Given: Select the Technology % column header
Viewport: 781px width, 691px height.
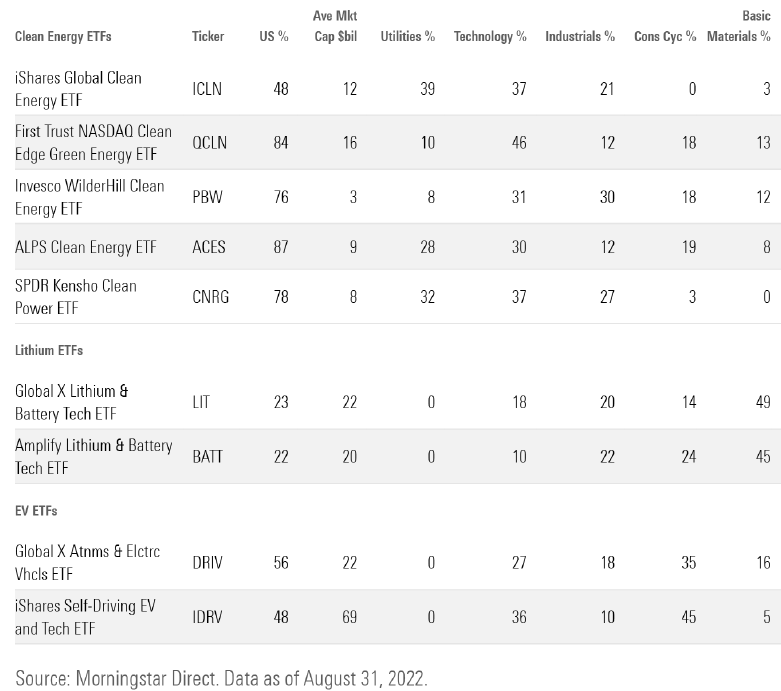Looking at the screenshot, I should pos(490,37).
